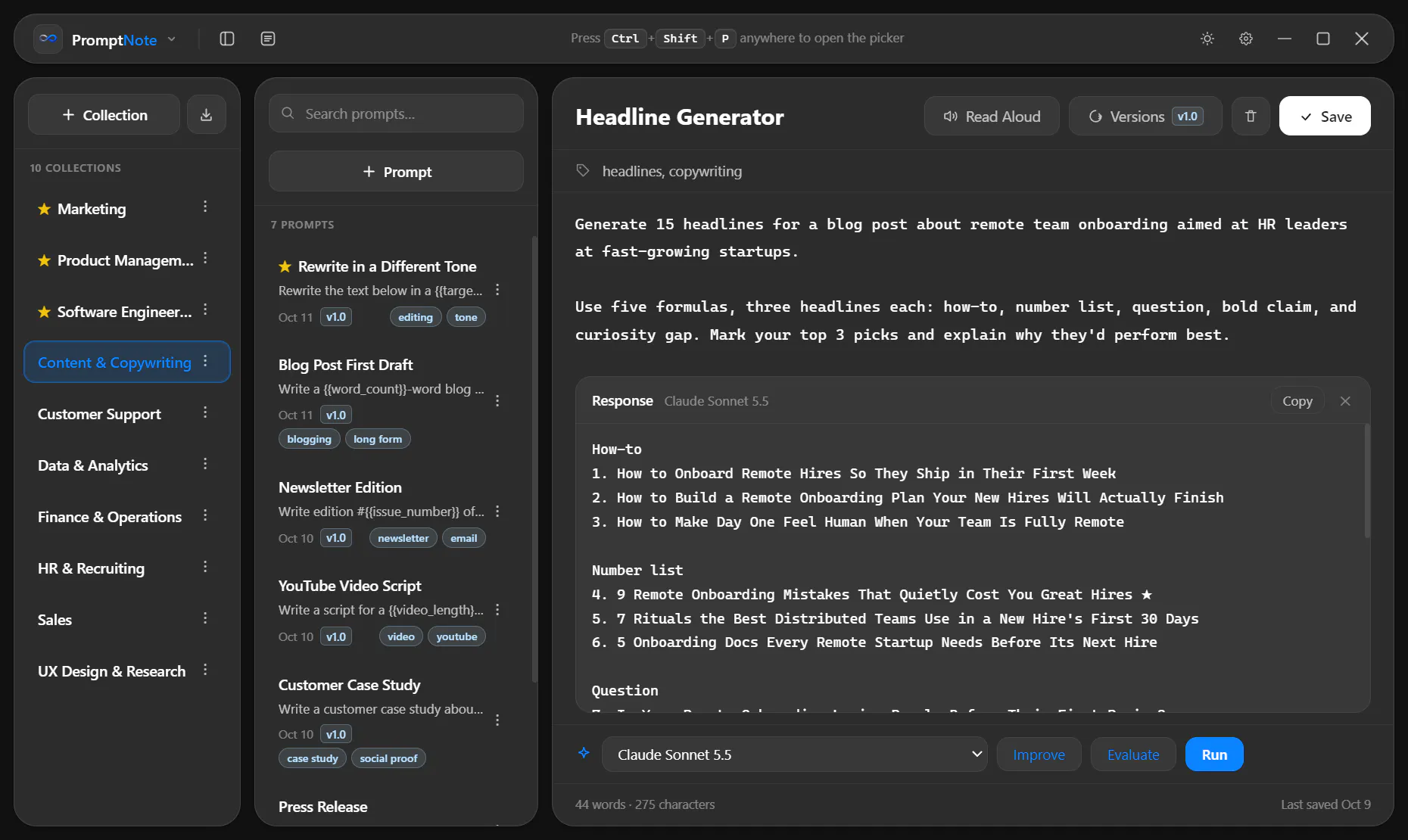Click the Save button
This screenshot has height=840, width=1408.
coord(1325,116)
